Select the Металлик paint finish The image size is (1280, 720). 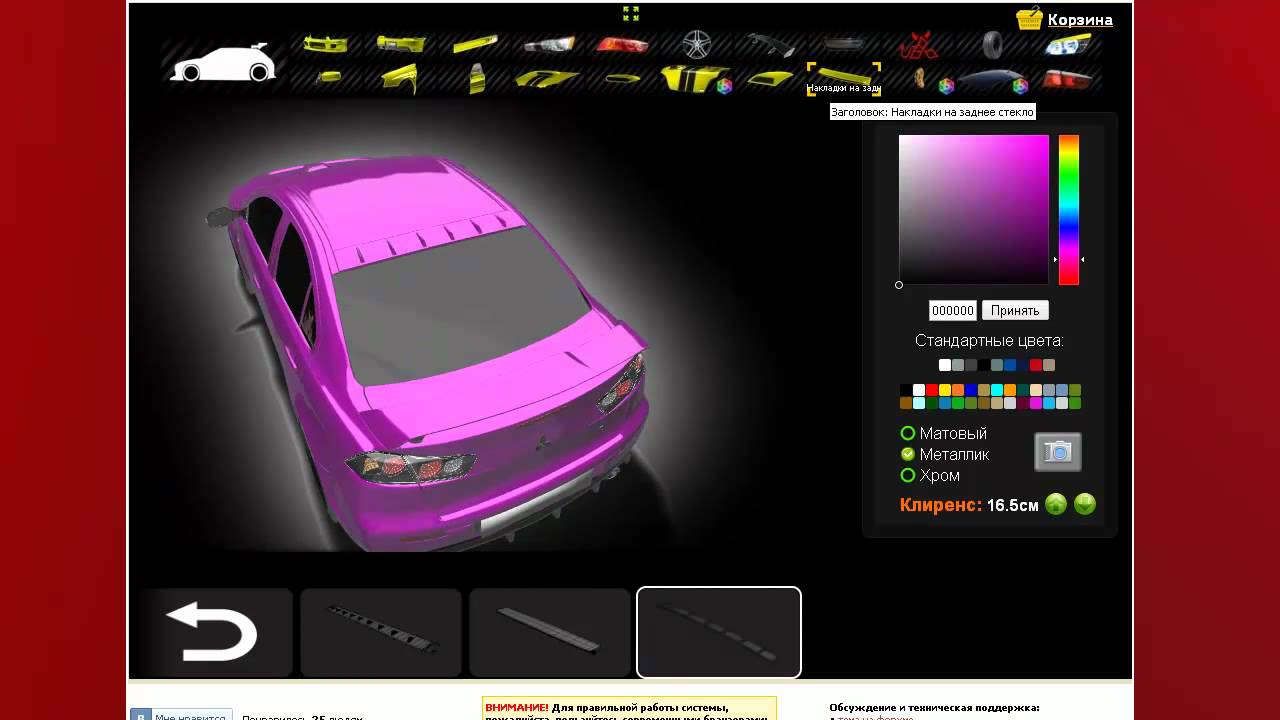click(x=908, y=454)
